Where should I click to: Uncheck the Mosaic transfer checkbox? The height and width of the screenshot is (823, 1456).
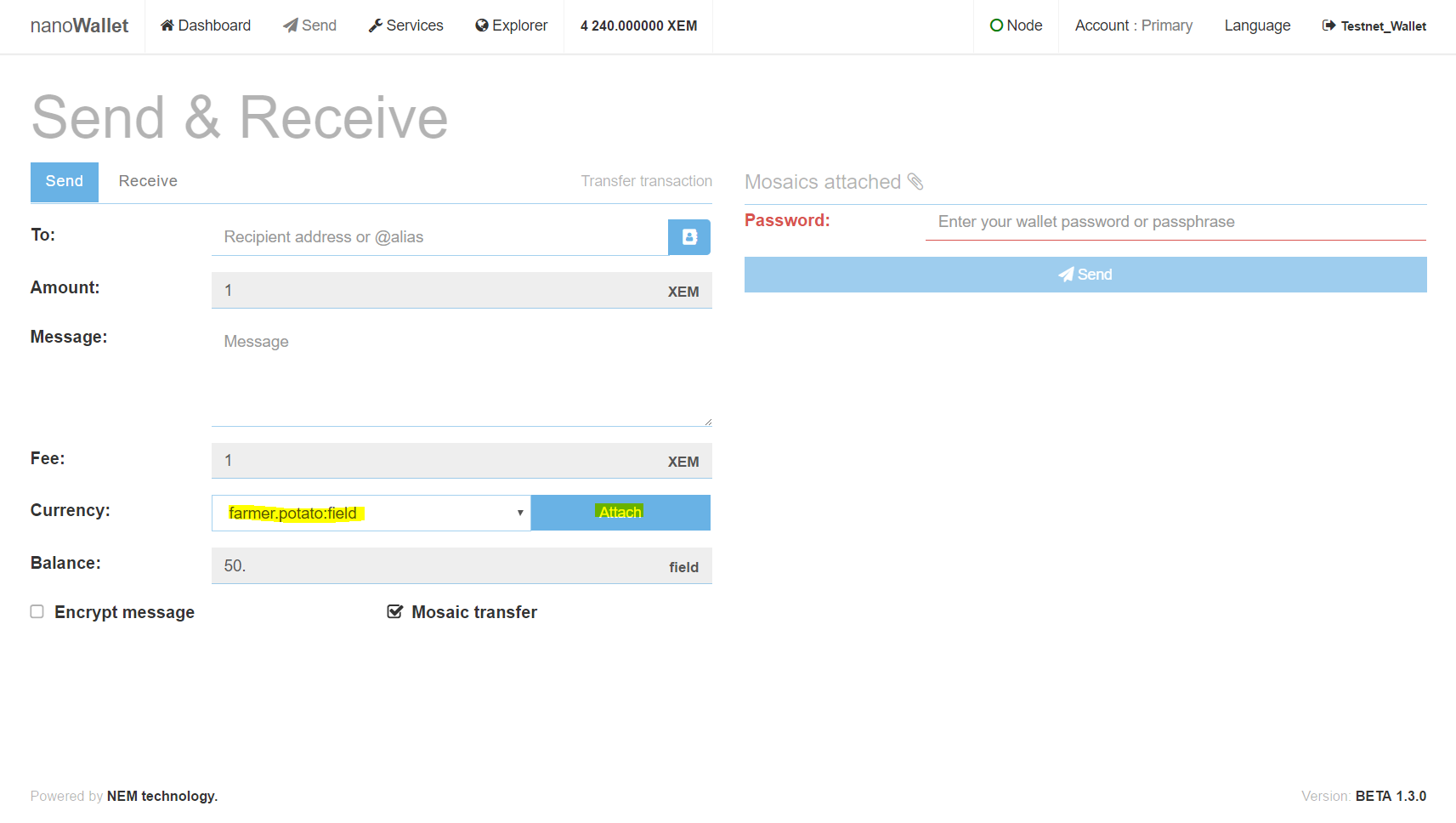[x=394, y=611]
